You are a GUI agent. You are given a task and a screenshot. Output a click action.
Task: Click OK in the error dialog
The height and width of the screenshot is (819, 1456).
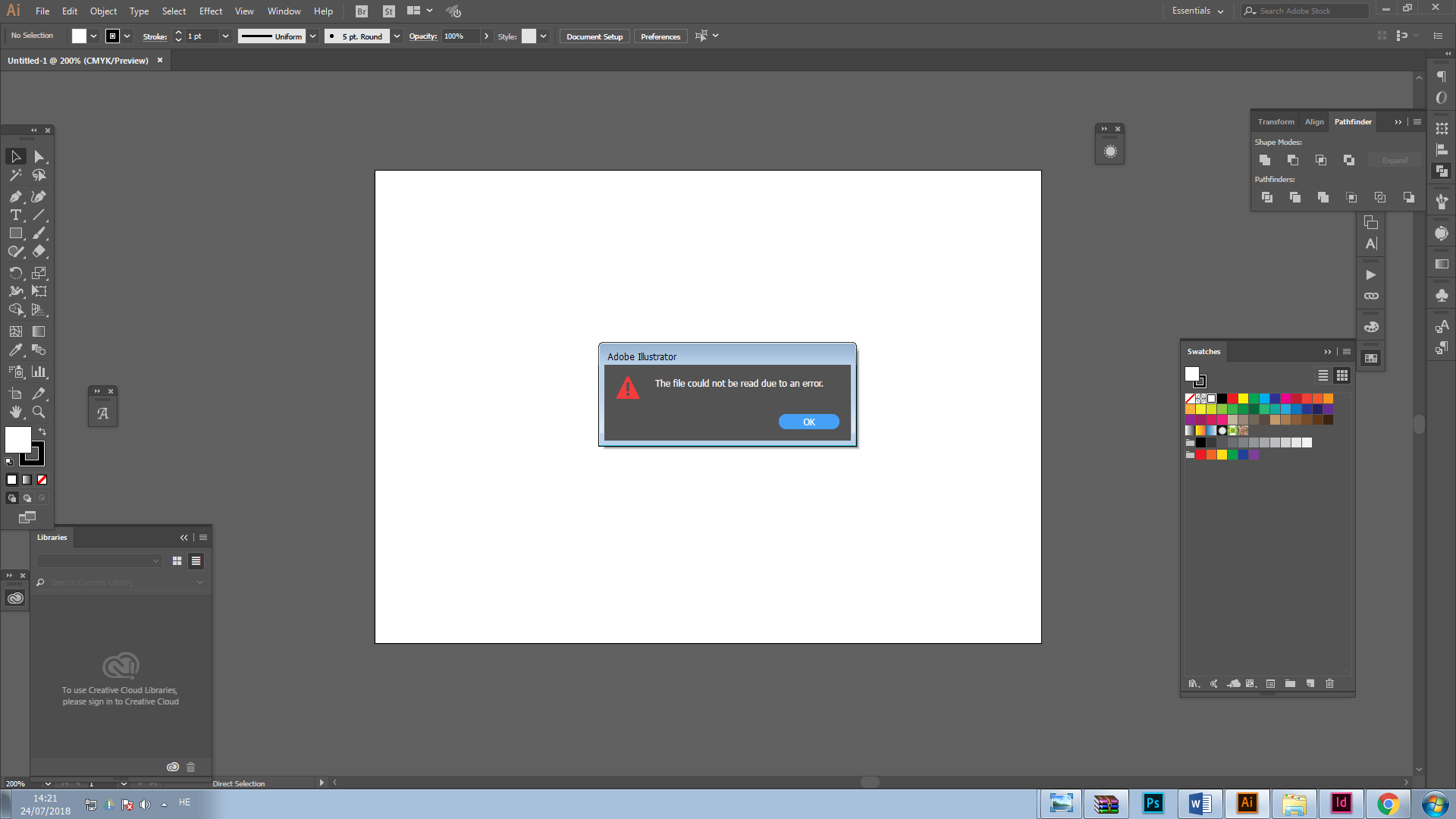pos(808,422)
